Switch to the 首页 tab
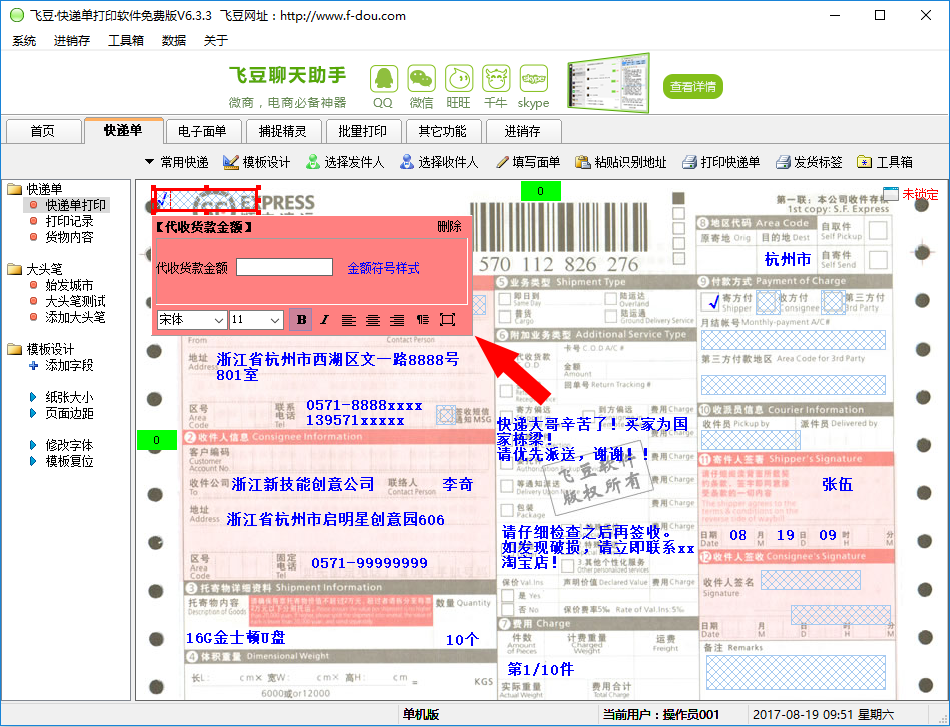Viewport: 950px width, 727px height. [x=43, y=131]
